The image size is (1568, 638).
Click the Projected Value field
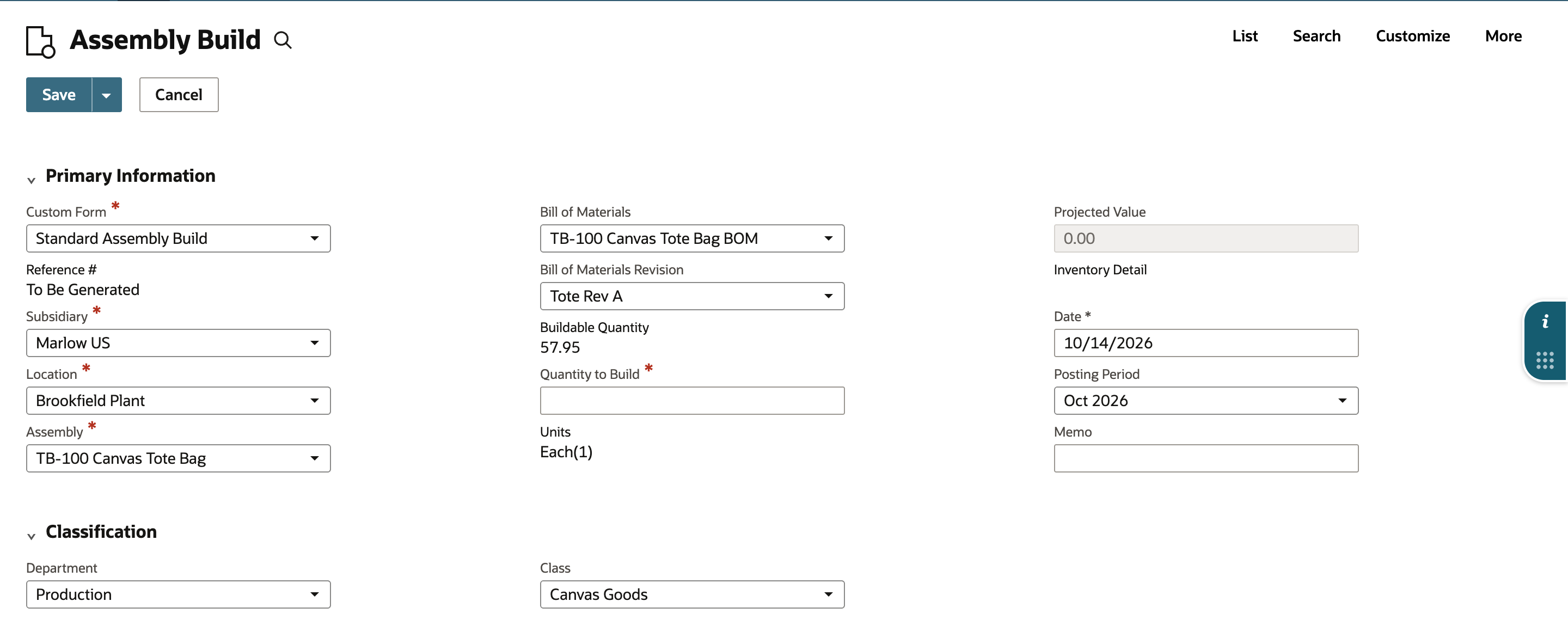click(1206, 238)
